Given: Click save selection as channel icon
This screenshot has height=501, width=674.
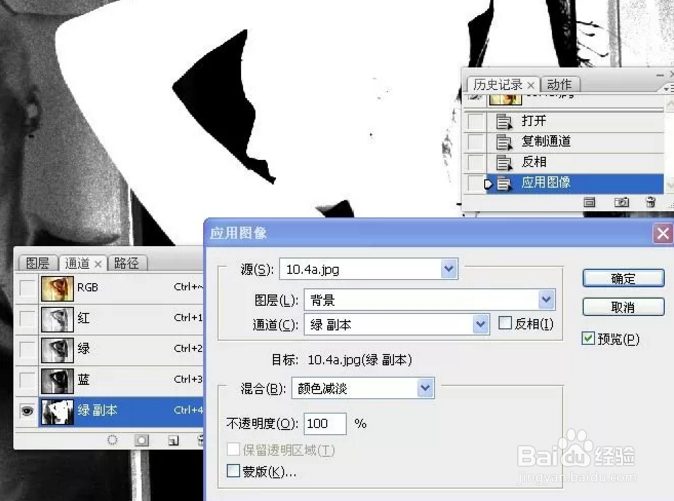Looking at the screenshot, I should [141, 440].
